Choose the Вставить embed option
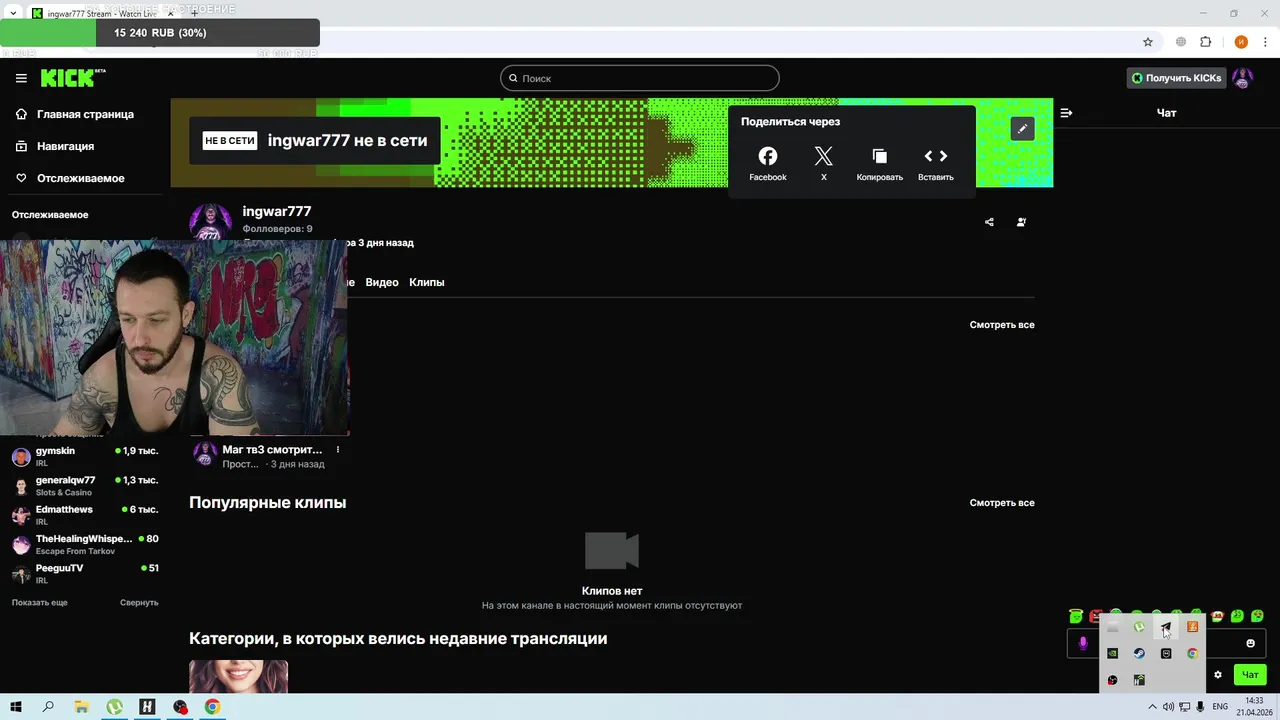The width and height of the screenshot is (1280, 720). pyautogui.click(x=936, y=164)
